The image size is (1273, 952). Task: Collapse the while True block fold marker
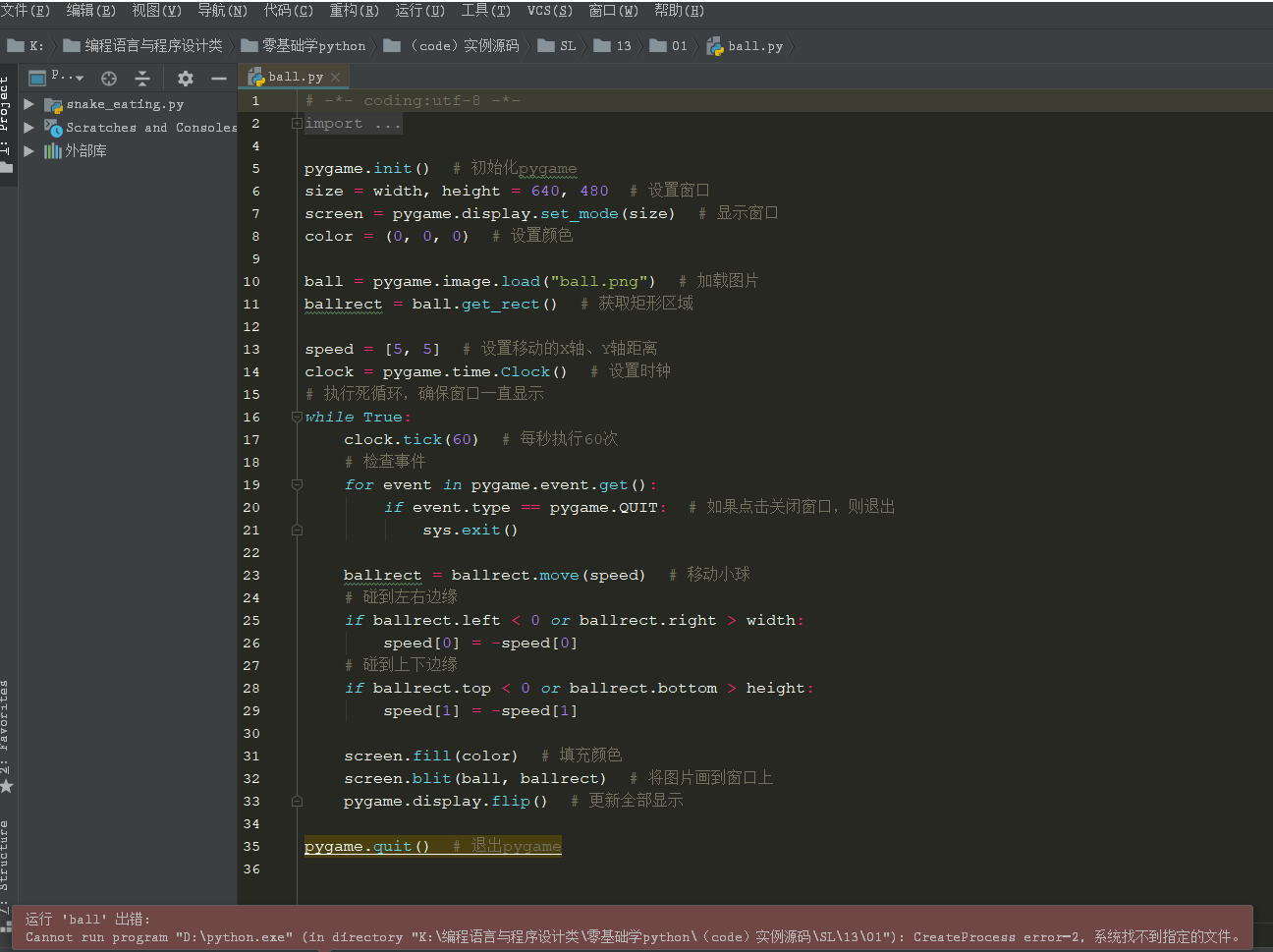[x=297, y=417]
